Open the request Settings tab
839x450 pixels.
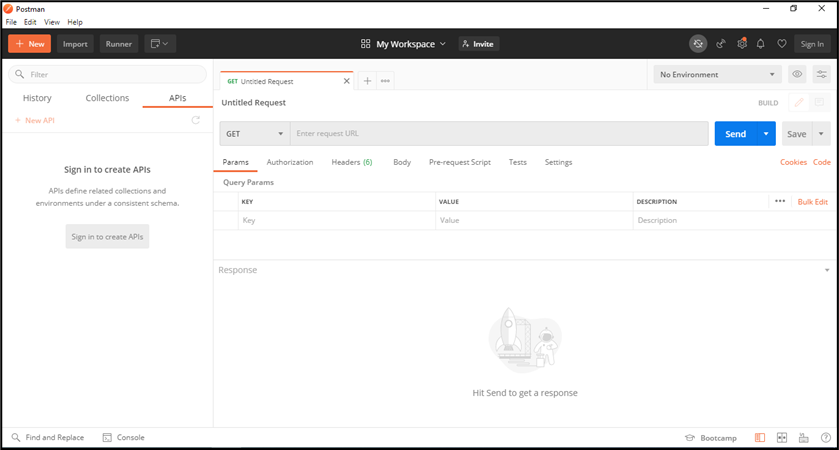pyautogui.click(x=558, y=162)
